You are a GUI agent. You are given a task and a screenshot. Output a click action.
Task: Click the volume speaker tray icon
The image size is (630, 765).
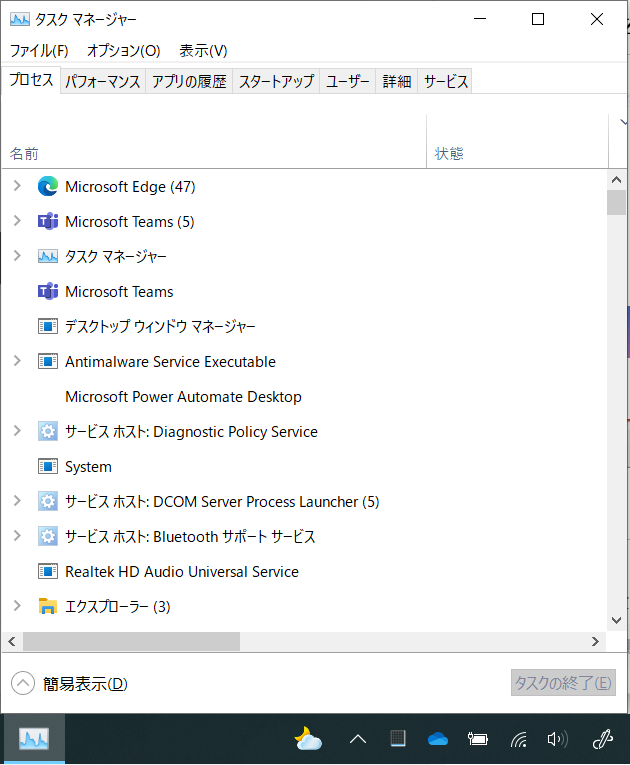pos(557,739)
